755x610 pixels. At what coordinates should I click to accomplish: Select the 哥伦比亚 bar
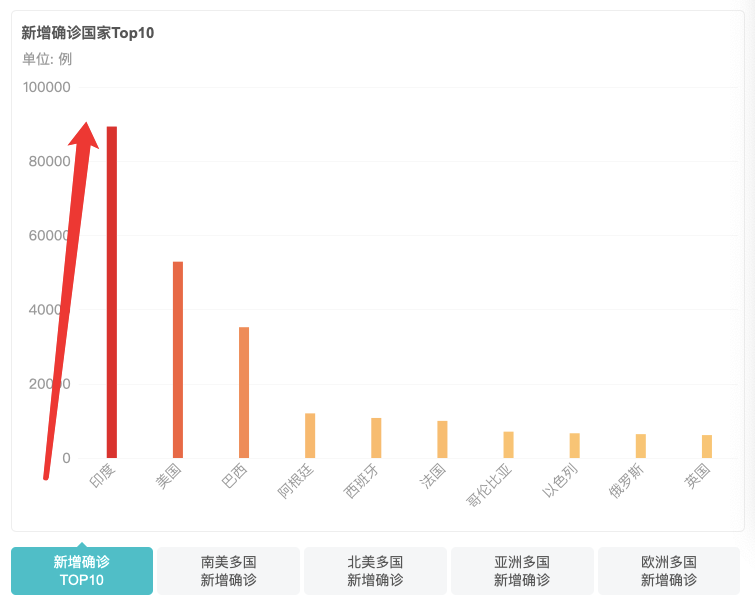[508, 445]
